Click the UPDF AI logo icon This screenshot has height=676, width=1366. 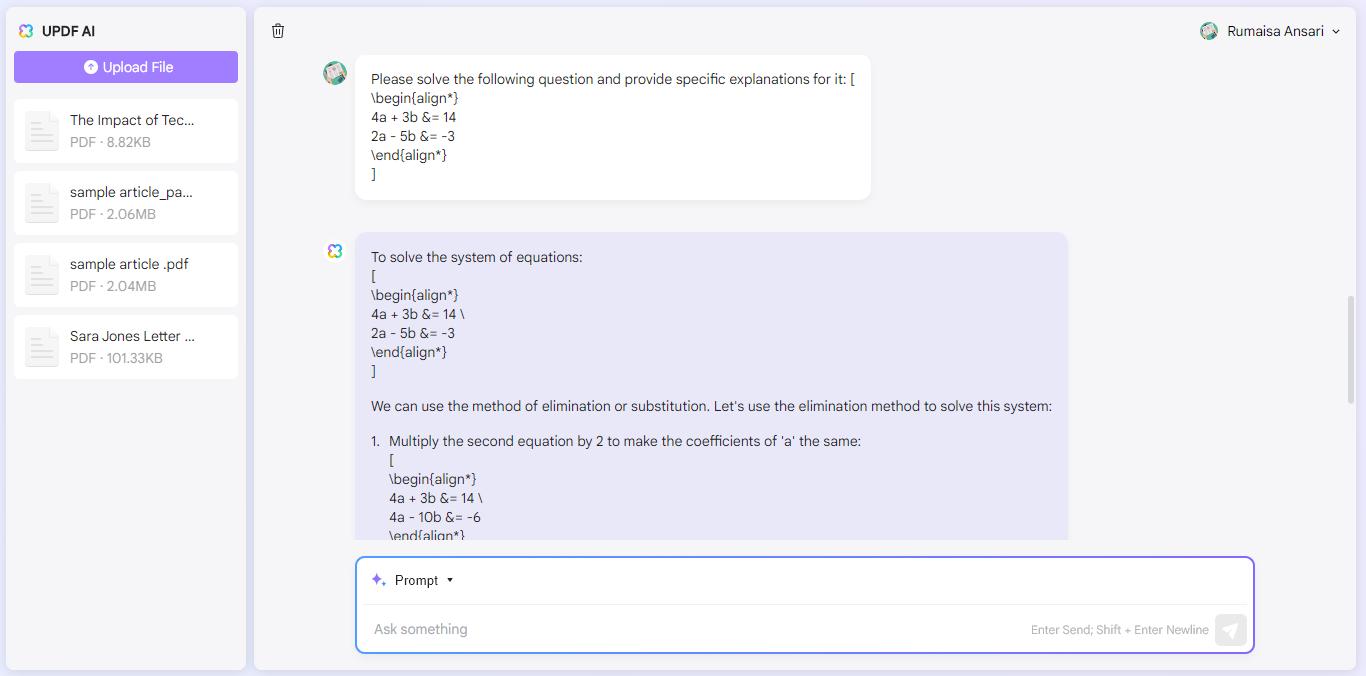click(x=26, y=31)
